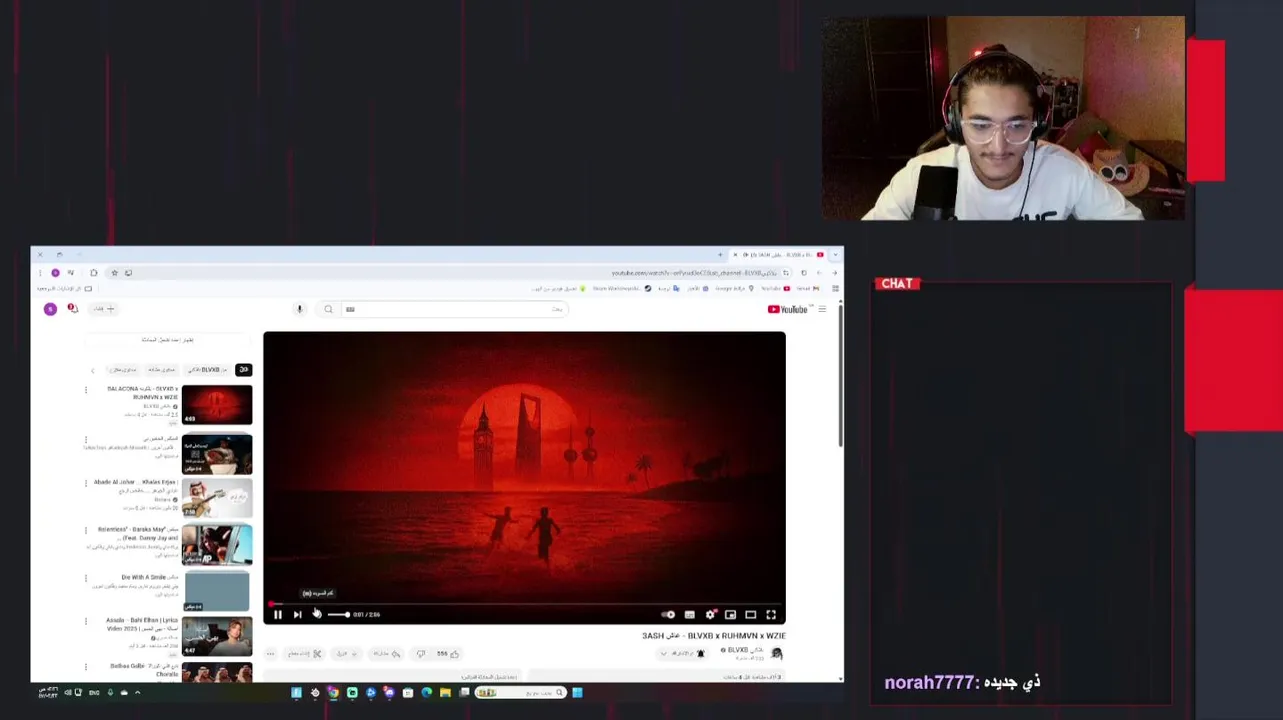Image resolution: width=1283 pixels, height=720 pixels.
Task: Open Assala Bahi Elhan lyrics thumbnail
Action: (x=217, y=637)
